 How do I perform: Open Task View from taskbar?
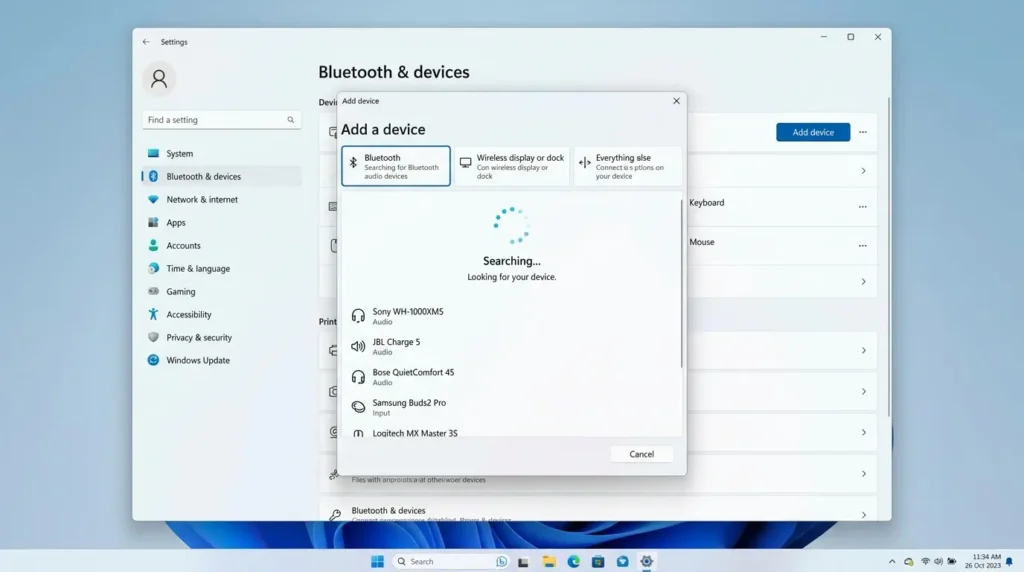[x=523, y=562]
